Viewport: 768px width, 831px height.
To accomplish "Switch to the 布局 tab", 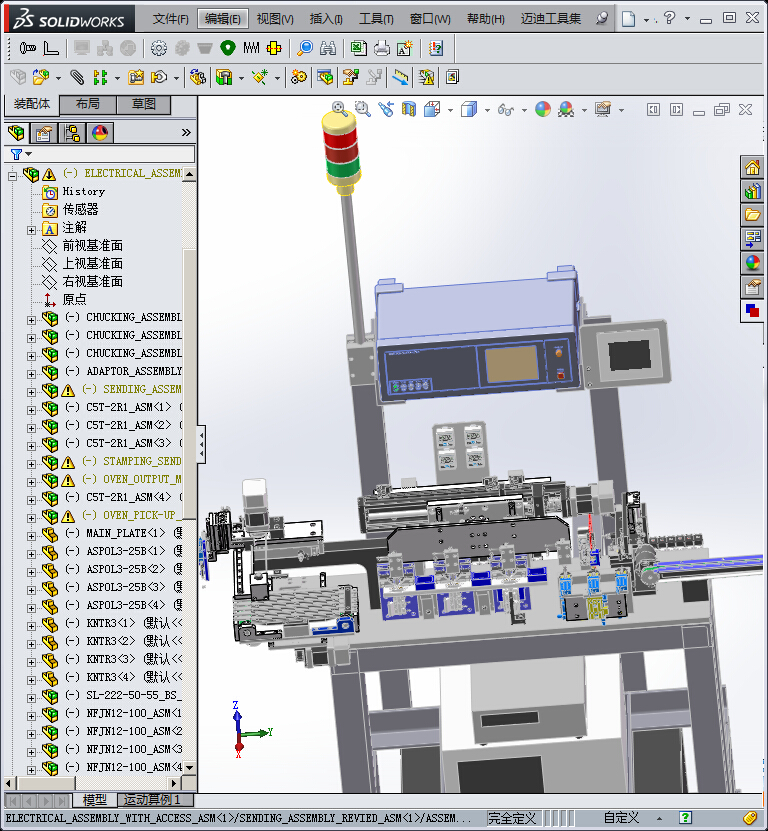I will tap(87, 104).
